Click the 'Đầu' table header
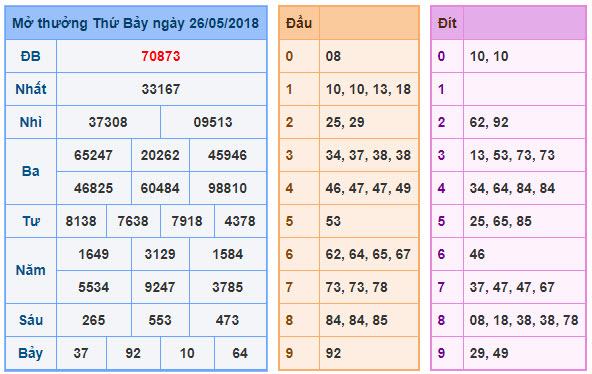Viewport: 592px width, 374px height. pyautogui.click(x=299, y=23)
